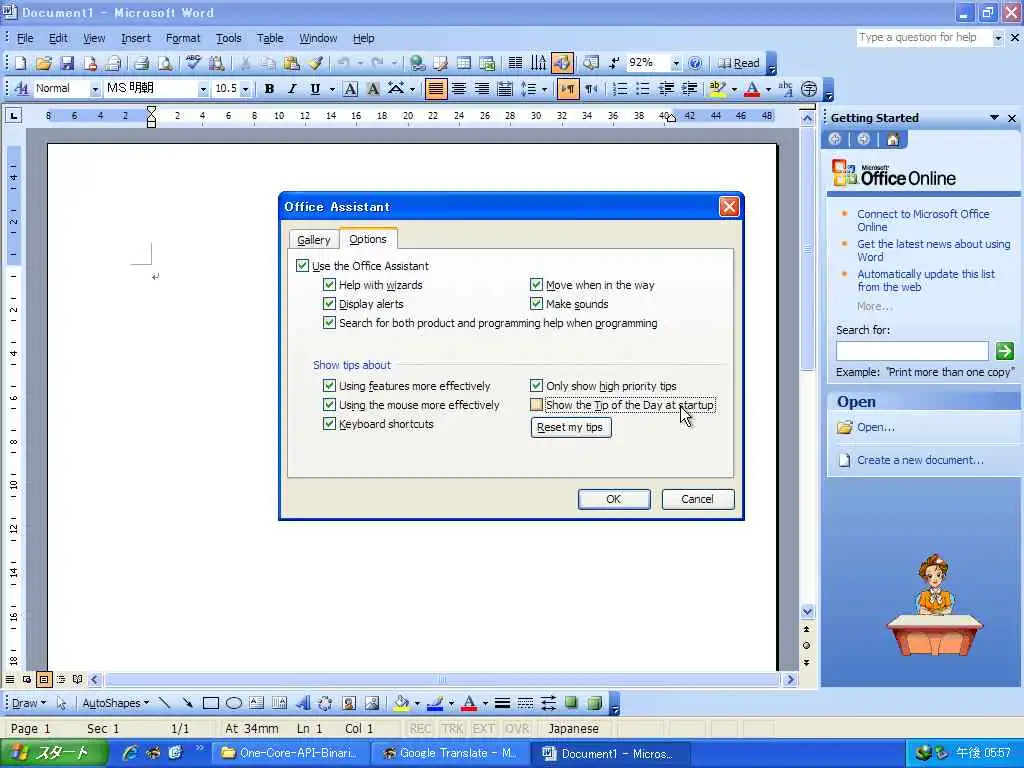Click the Open folder toolbar icon
Screen dimensions: 1024x768
point(44,63)
